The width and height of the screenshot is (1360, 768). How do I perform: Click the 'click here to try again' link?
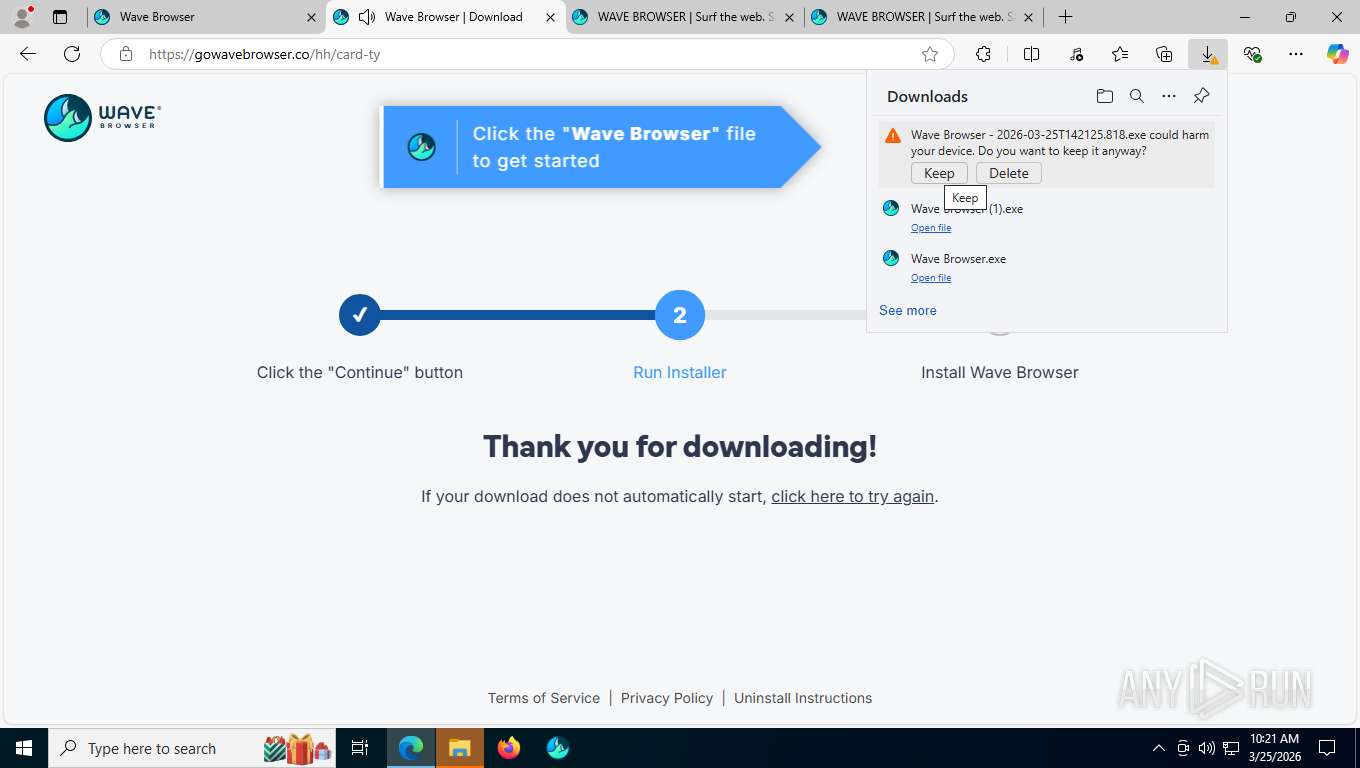pyautogui.click(x=852, y=496)
